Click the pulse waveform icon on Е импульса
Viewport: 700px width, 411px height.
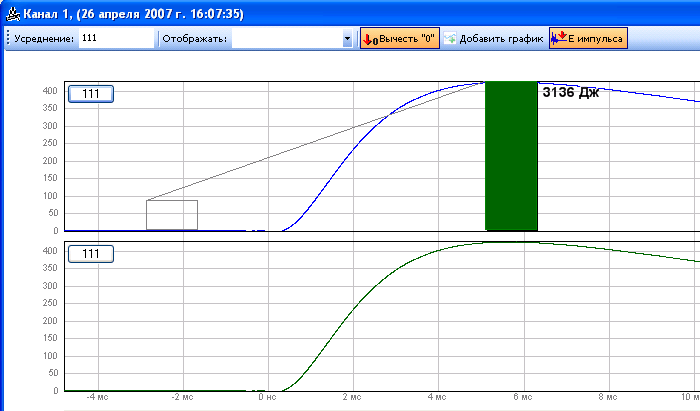pyautogui.click(x=559, y=38)
